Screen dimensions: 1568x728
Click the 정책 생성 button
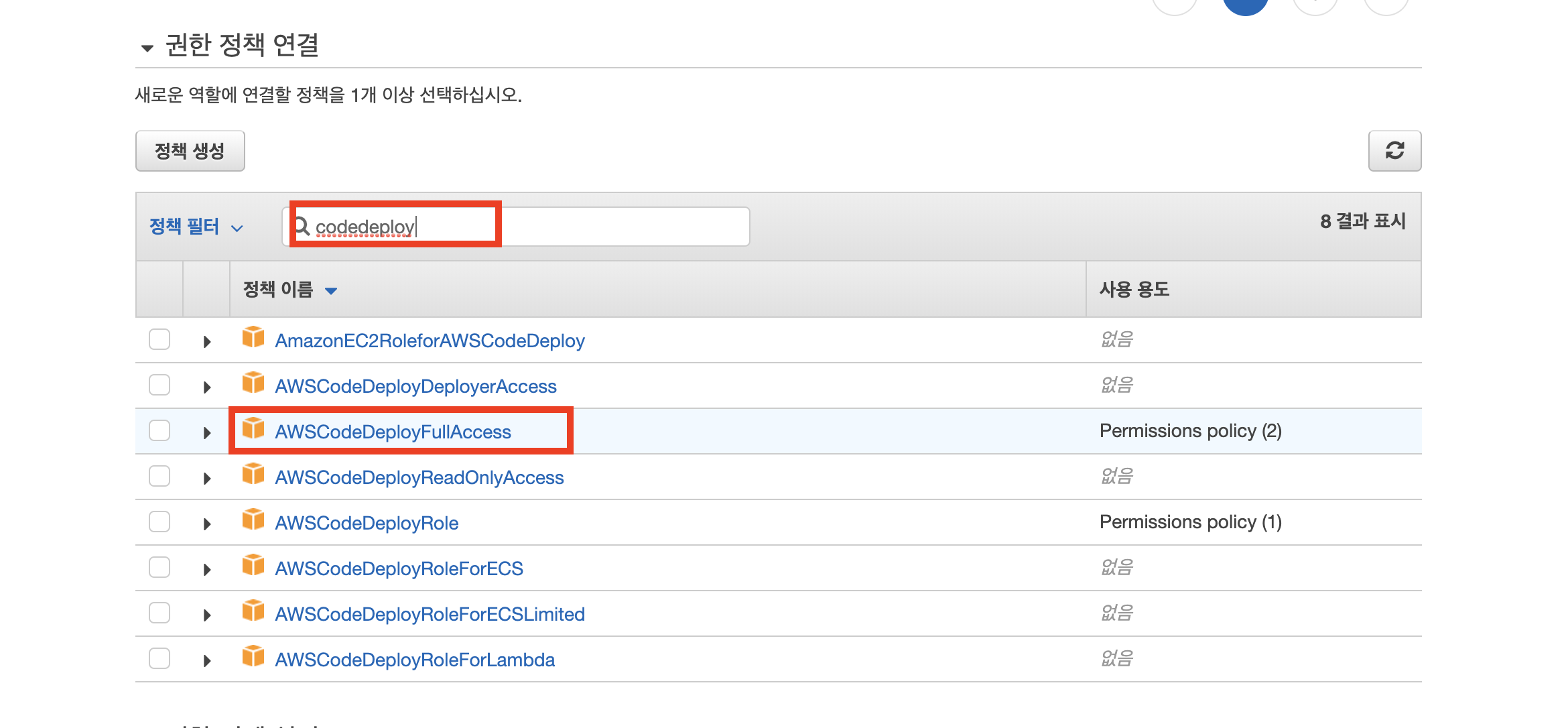(190, 151)
